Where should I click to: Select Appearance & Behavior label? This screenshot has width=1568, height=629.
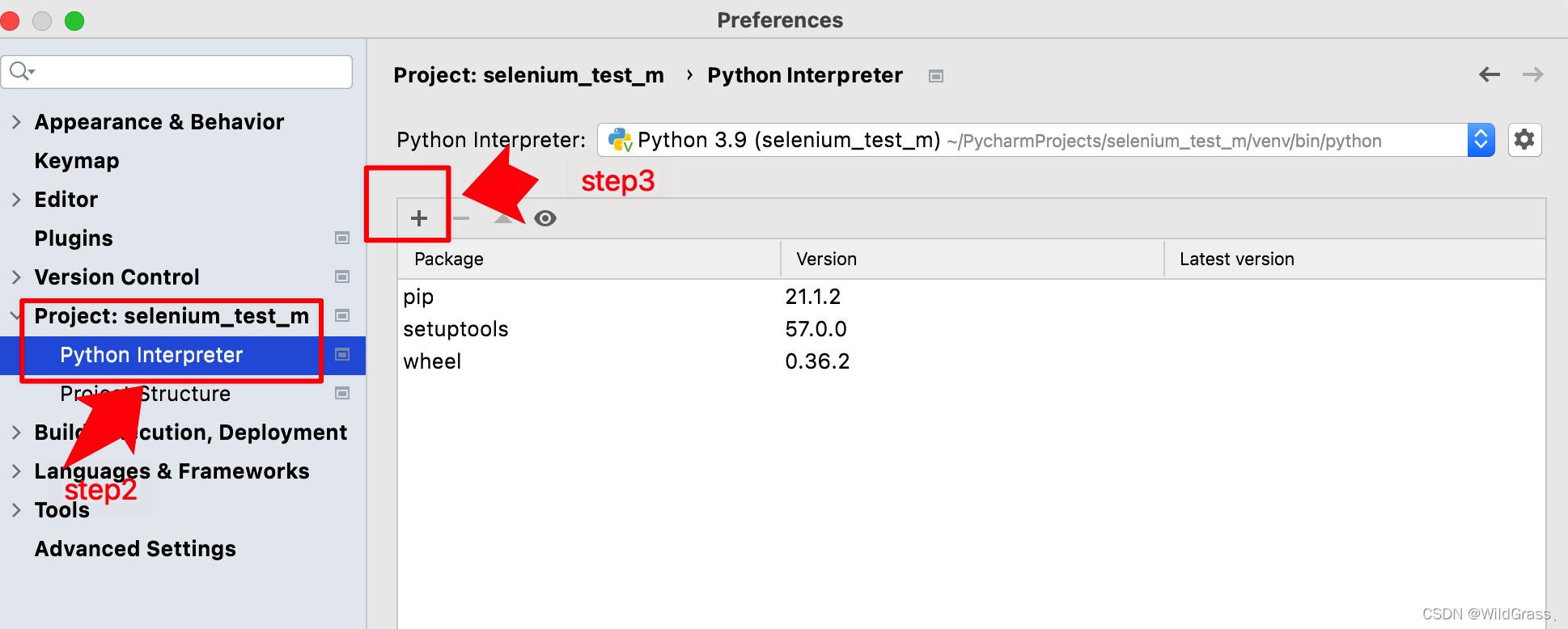click(159, 122)
